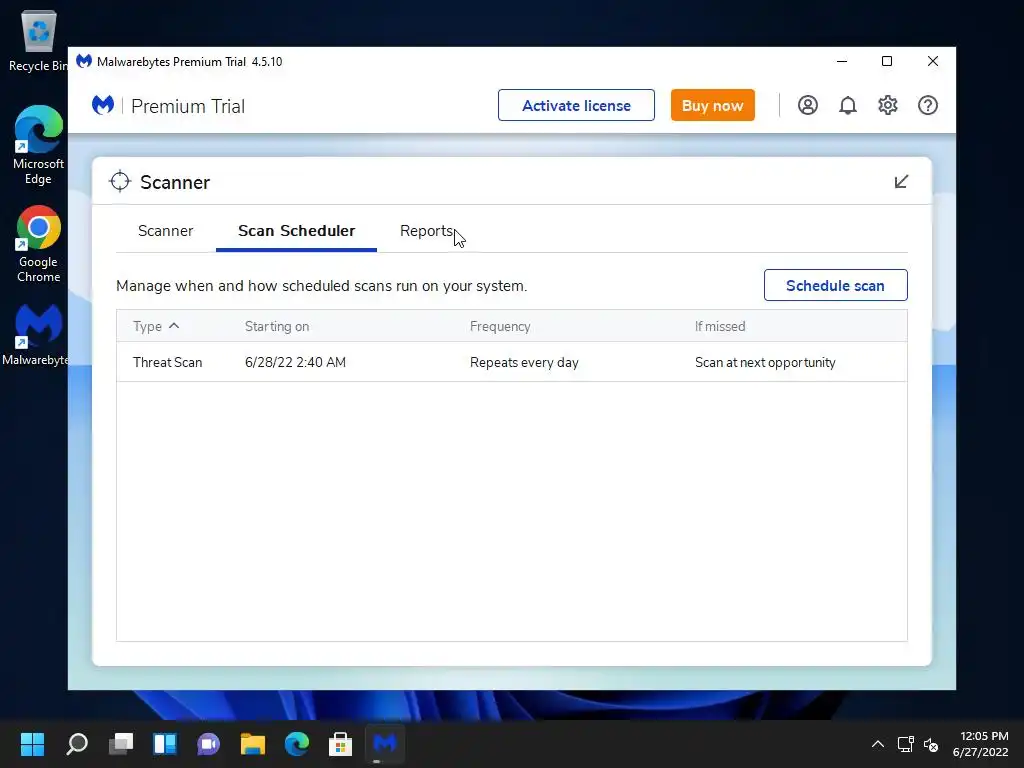Viewport: 1024px width, 768px height.
Task: Close the Malwarebytes window
Action: 933,61
